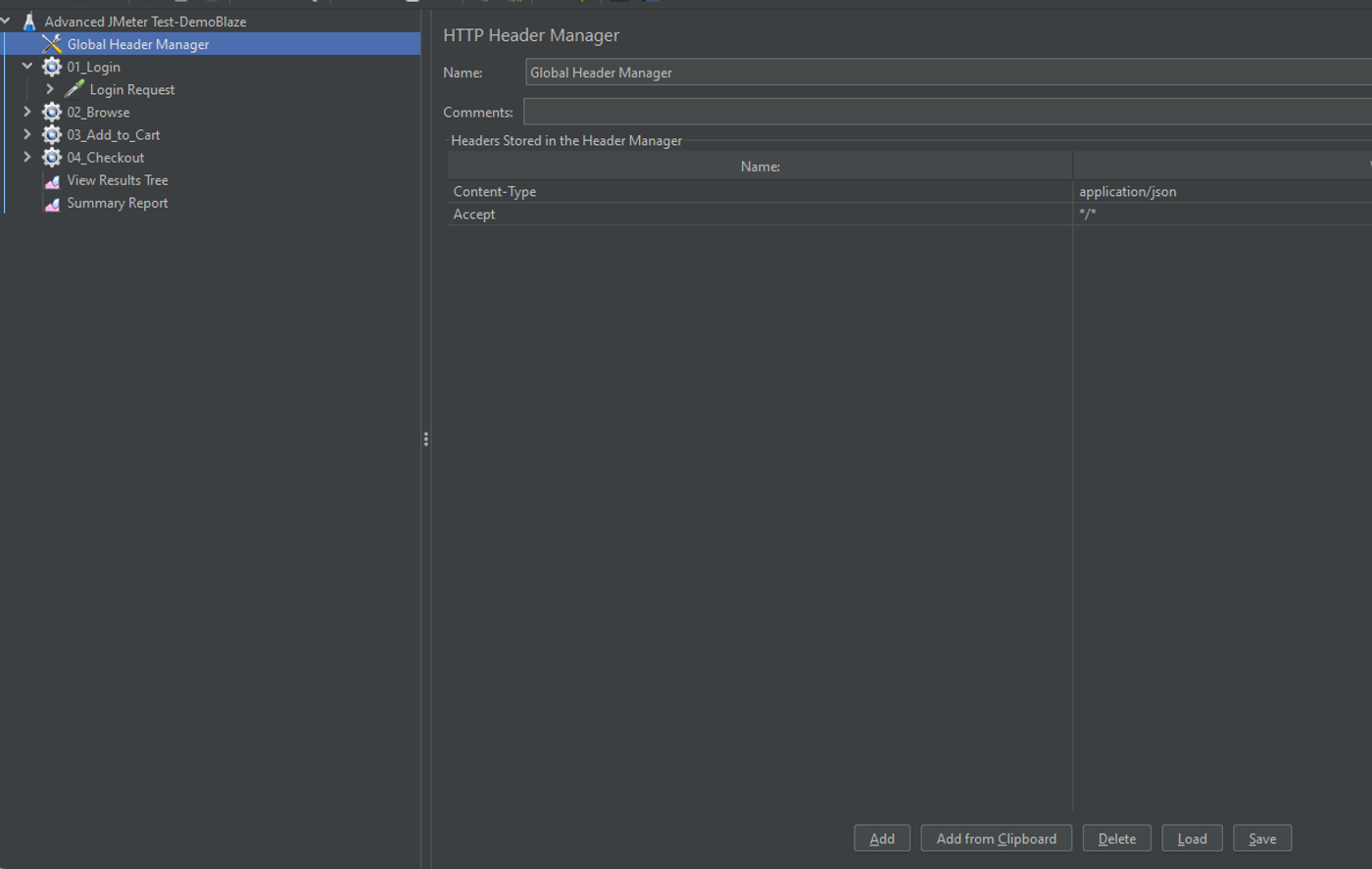
Task: Collapse the Advanced JMeter Test-DemoBlaze test plan
Action: (x=6, y=21)
